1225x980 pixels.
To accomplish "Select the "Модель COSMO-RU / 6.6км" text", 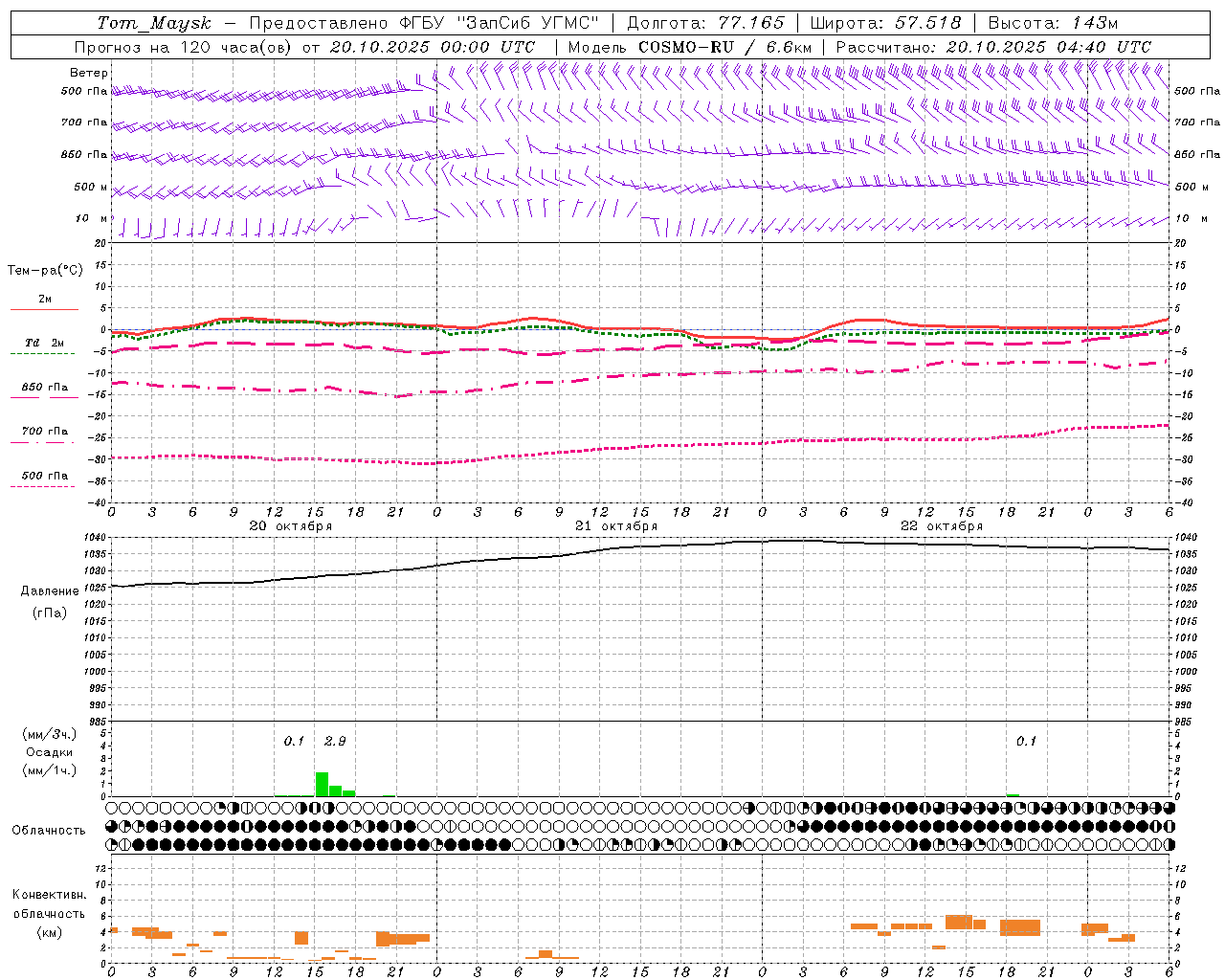I will tap(690, 47).
